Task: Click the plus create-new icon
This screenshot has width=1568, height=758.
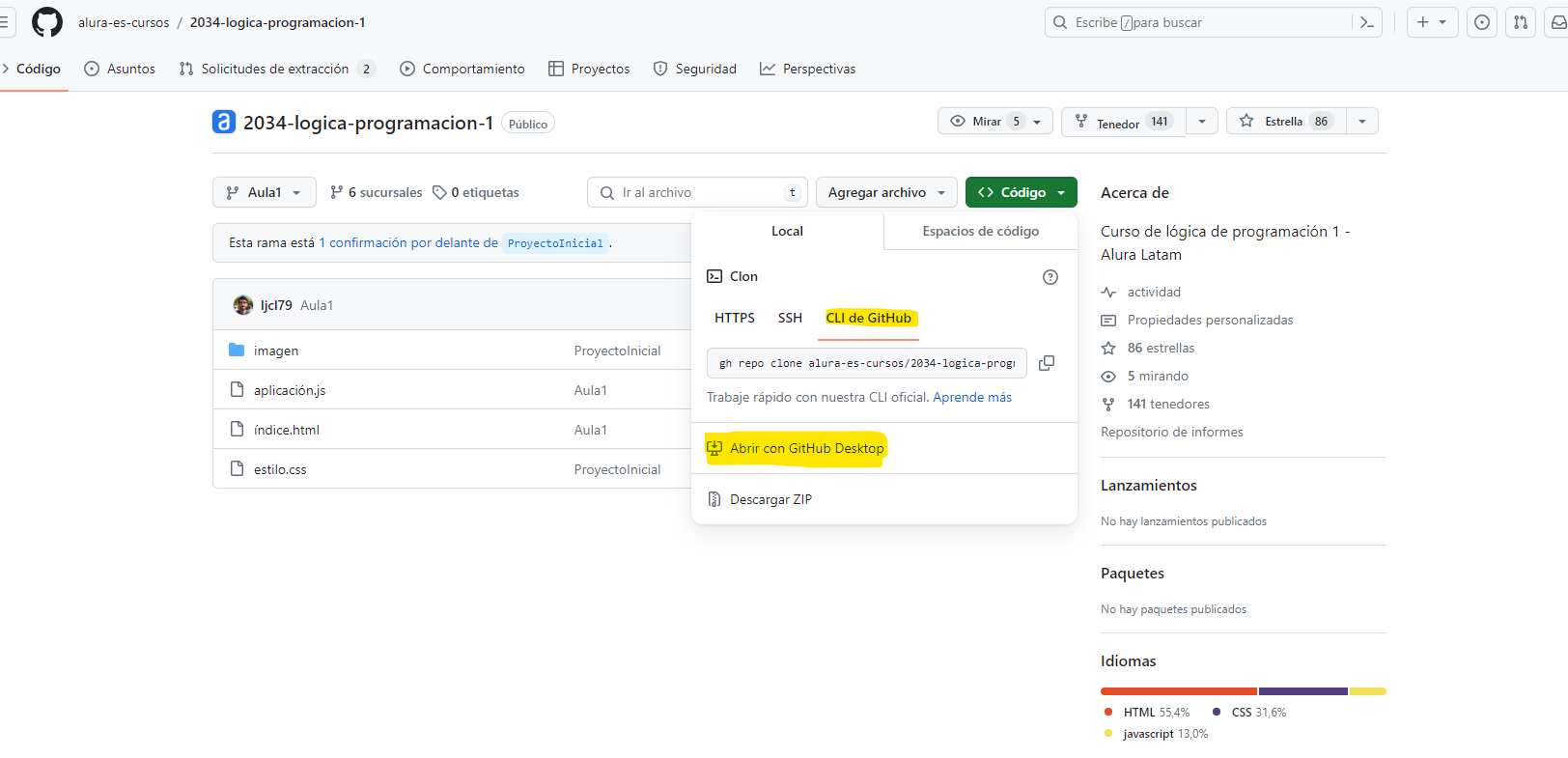Action: (x=1422, y=22)
